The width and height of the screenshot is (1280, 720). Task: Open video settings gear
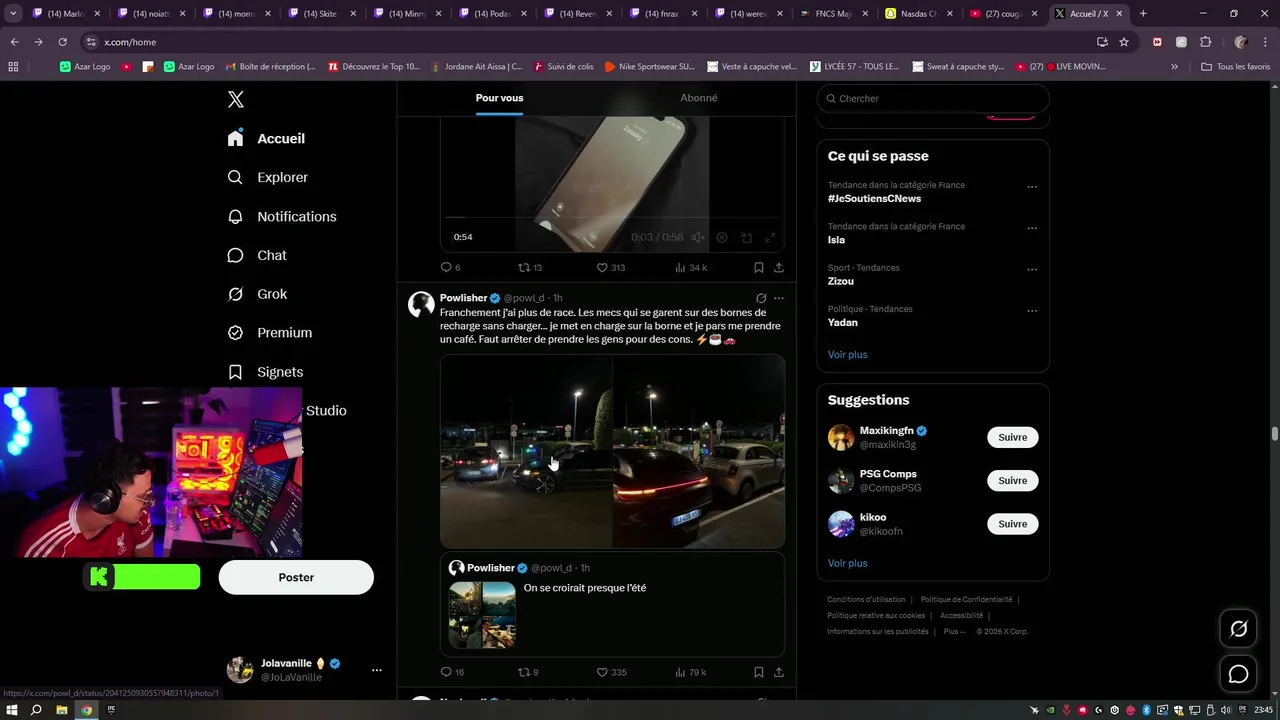[x=722, y=237]
